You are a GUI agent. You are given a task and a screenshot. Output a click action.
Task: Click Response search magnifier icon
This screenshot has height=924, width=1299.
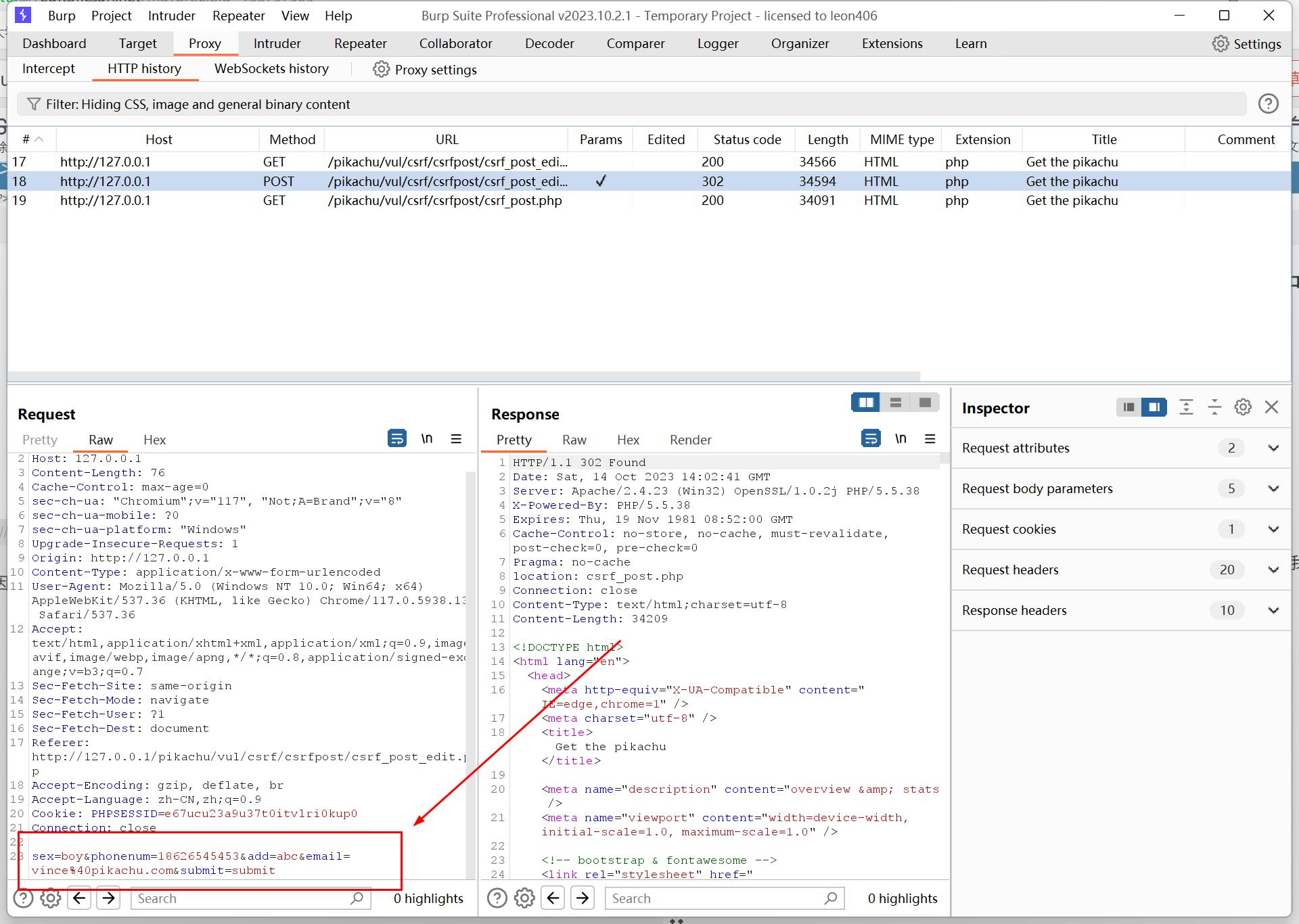click(x=831, y=898)
